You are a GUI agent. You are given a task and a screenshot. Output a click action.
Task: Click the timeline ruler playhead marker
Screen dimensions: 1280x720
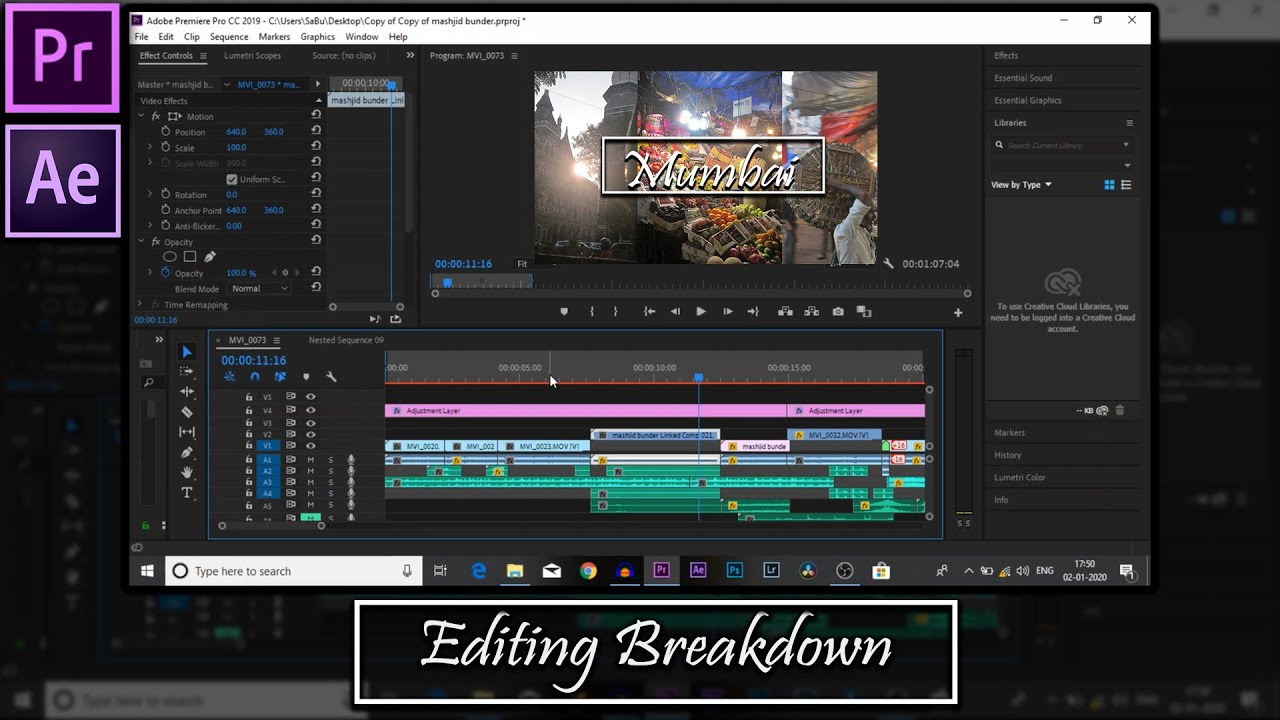(x=698, y=377)
